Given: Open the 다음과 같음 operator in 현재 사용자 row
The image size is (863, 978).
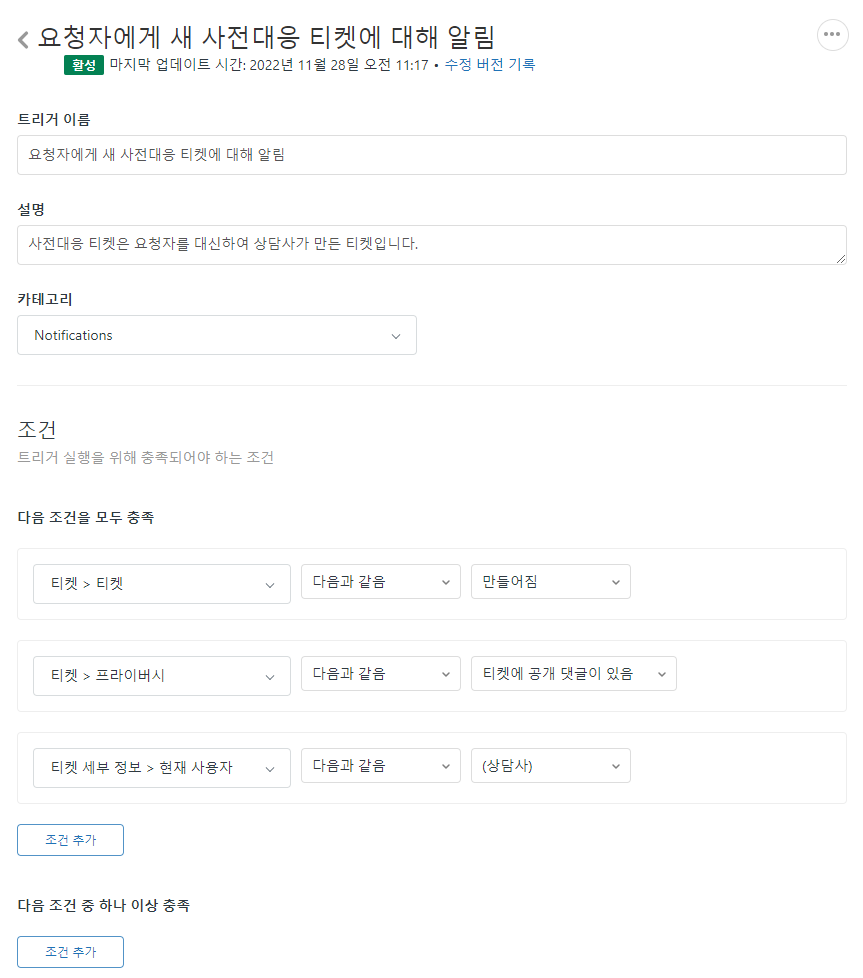Looking at the screenshot, I should pos(380,766).
